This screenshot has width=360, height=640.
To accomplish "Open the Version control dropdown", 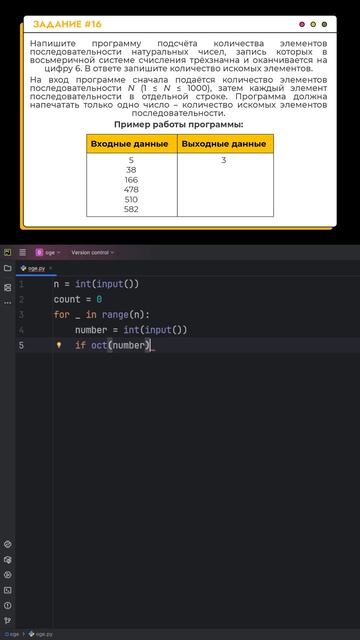I will point(93,253).
